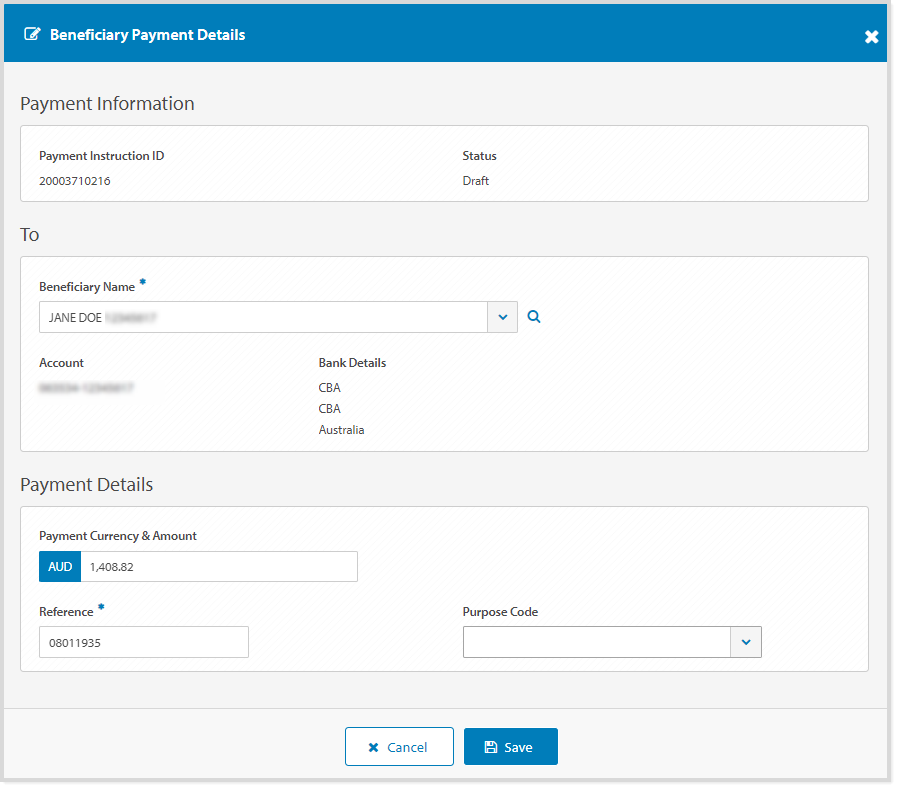
Task: Save the beneficiary payment details
Action: 511,746
